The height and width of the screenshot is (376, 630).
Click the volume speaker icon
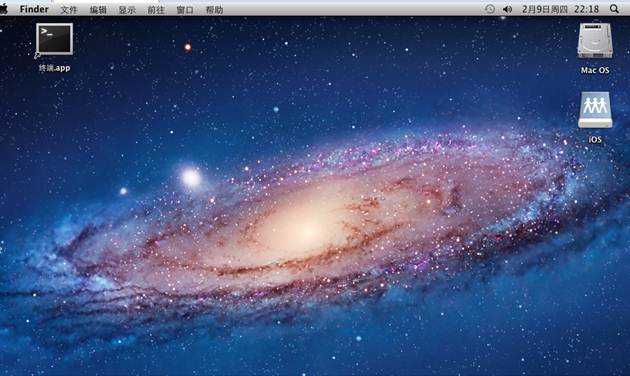(507, 9)
